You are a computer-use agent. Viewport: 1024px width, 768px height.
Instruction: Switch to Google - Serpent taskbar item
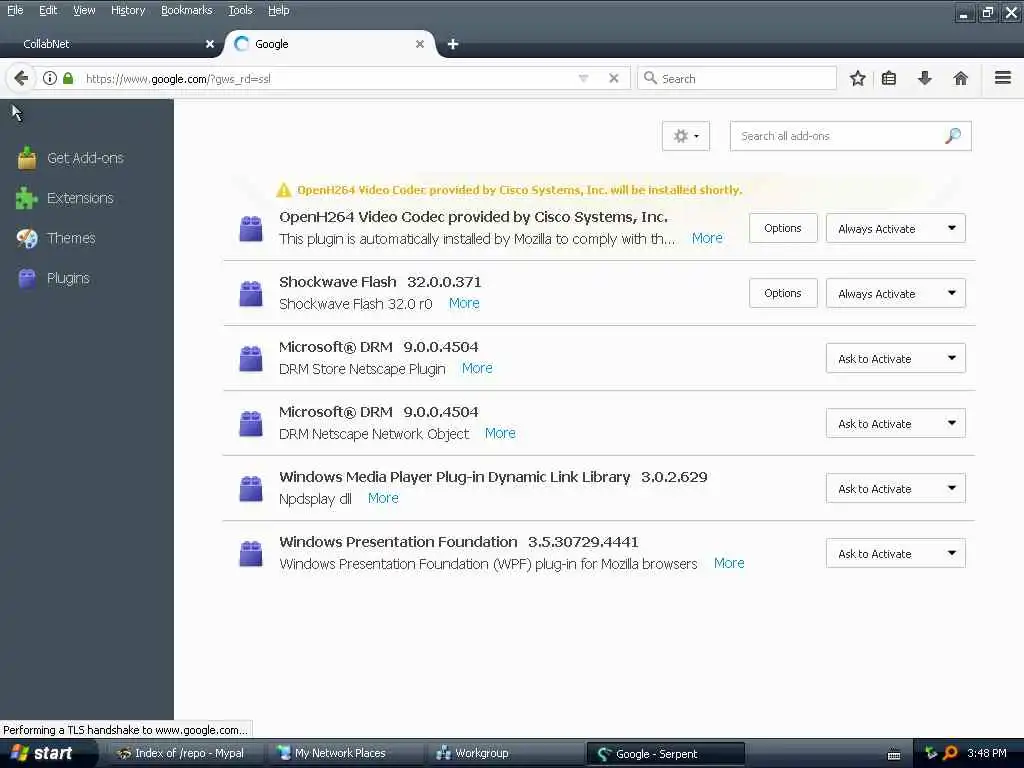(665, 754)
